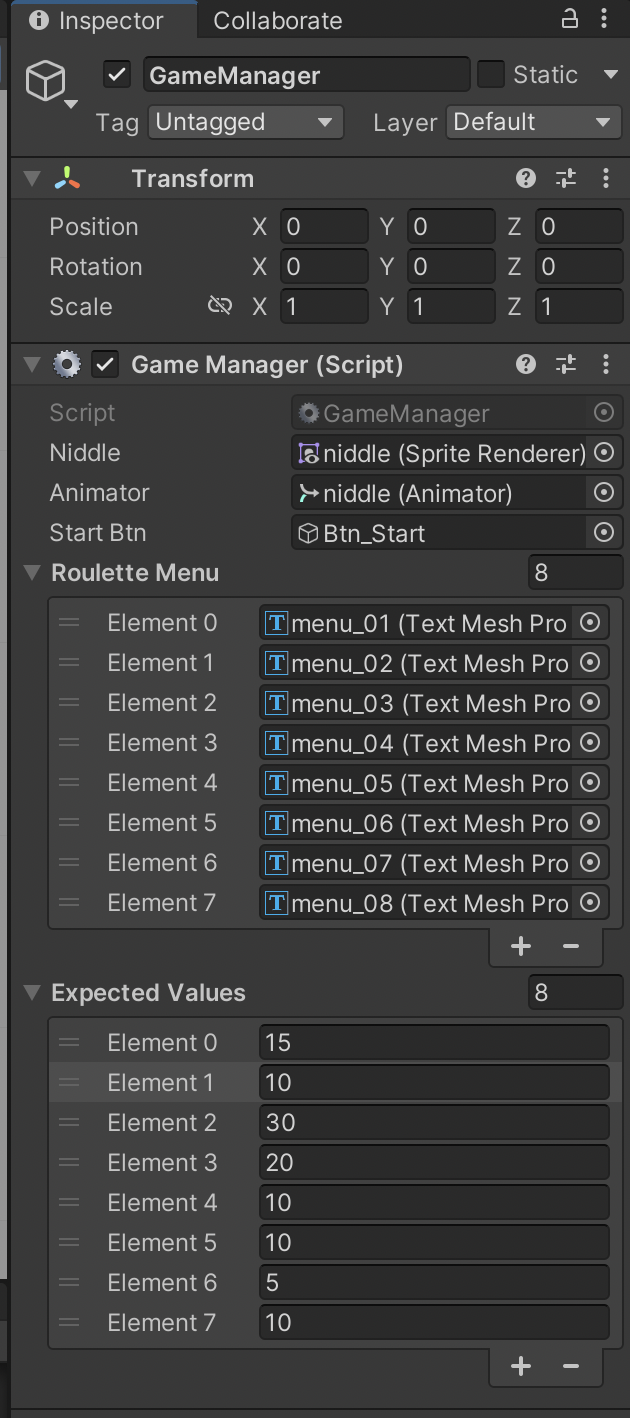630x1418 pixels.
Task: Open Transform component preset settings icon
Action: tap(566, 179)
